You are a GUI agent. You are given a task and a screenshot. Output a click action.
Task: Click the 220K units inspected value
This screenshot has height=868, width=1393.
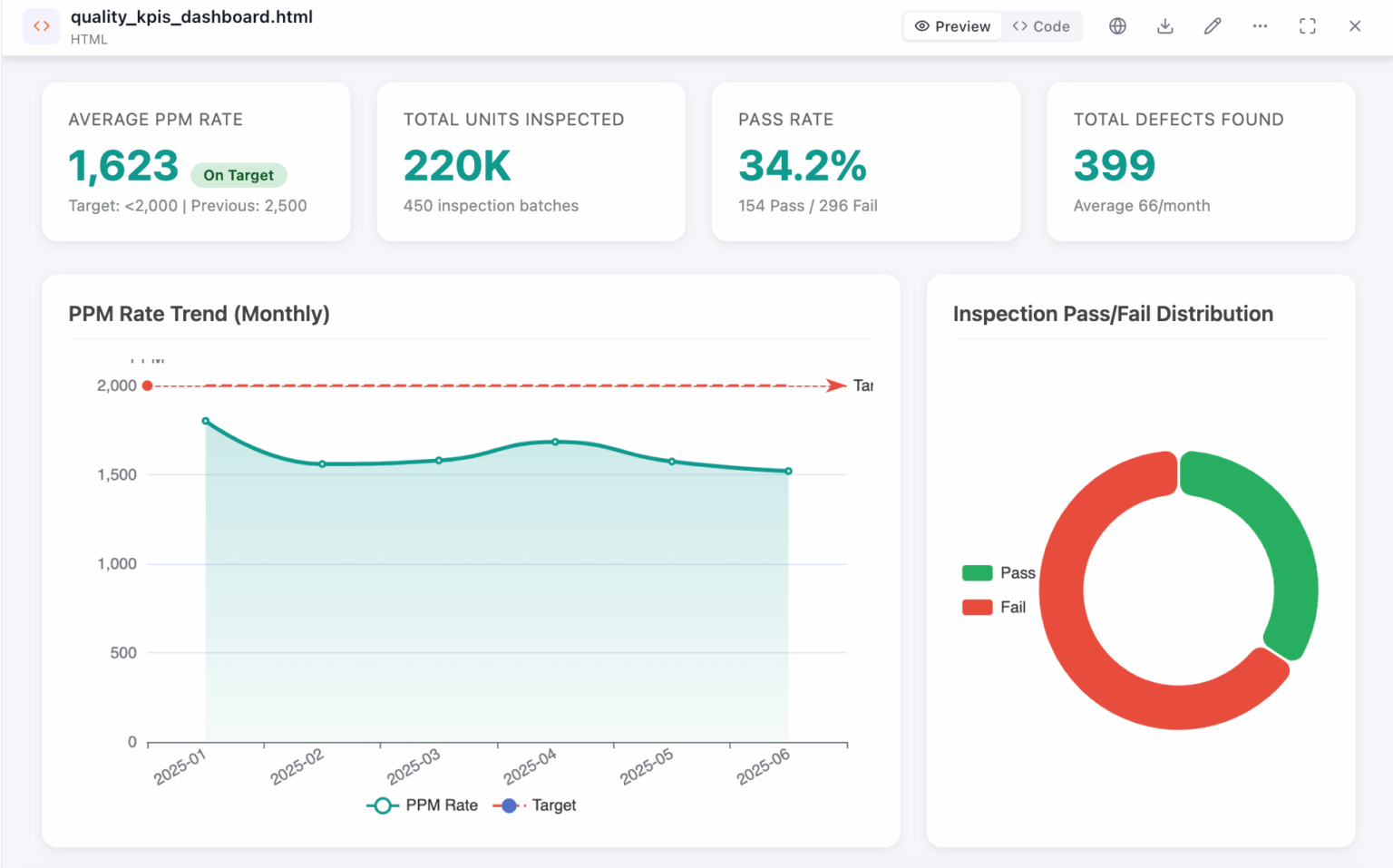click(x=457, y=166)
